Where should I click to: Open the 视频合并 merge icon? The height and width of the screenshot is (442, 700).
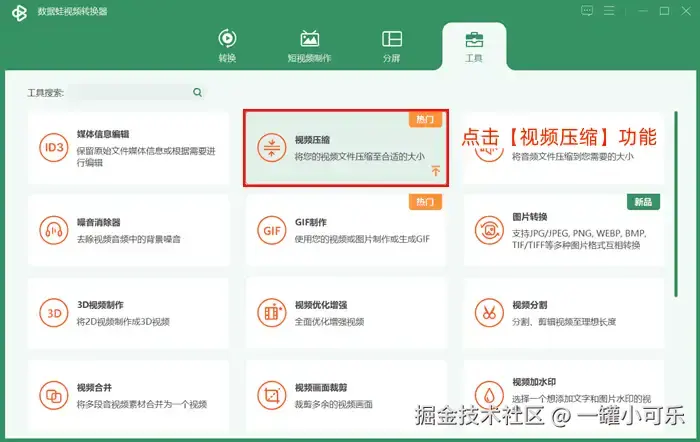[54, 396]
